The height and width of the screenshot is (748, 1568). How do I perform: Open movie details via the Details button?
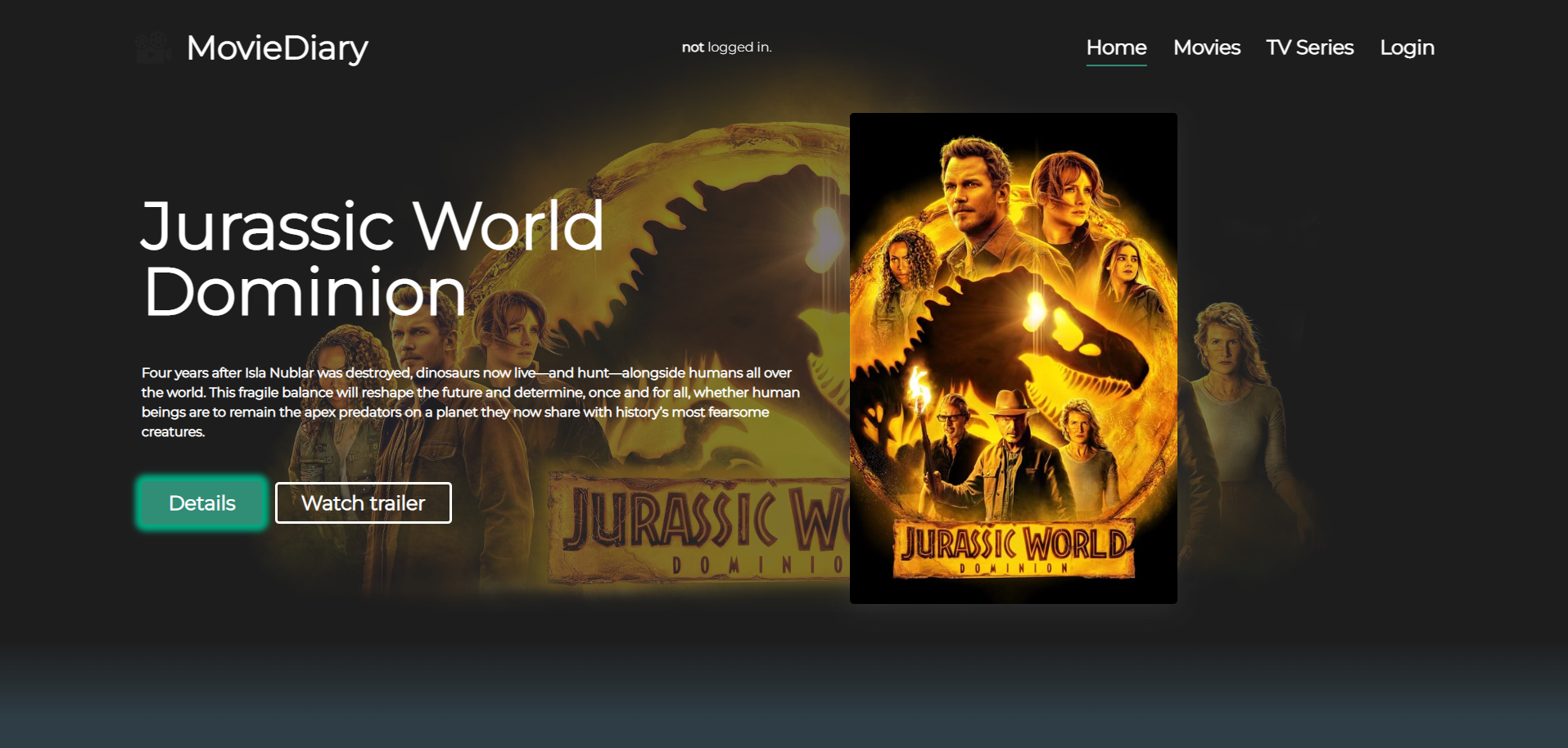(201, 502)
